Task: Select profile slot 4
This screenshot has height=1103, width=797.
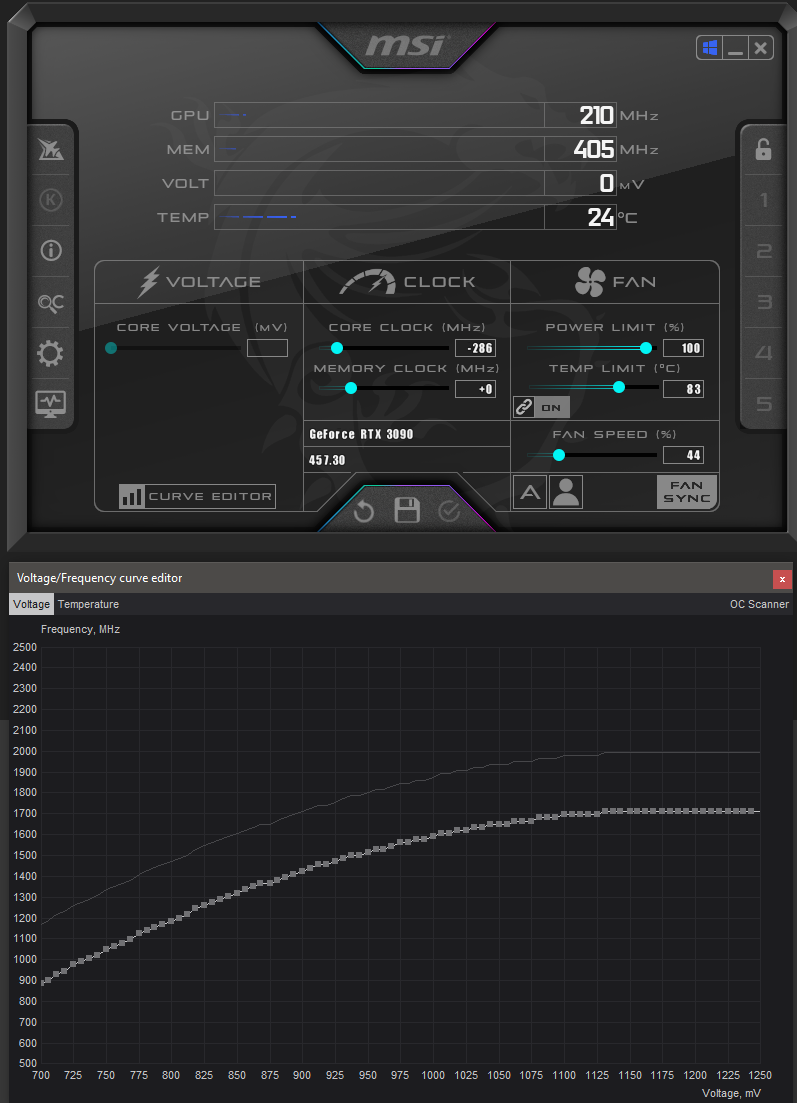Action: pyautogui.click(x=764, y=353)
